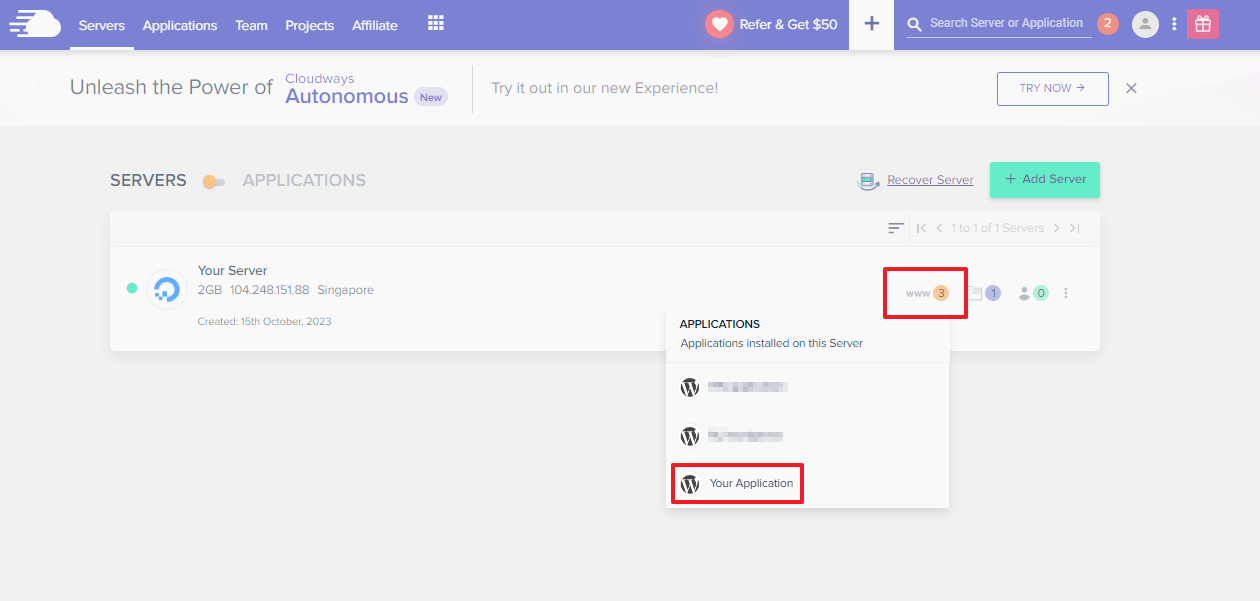Click the green server status dot
This screenshot has height=601, width=1260.
click(132, 288)
